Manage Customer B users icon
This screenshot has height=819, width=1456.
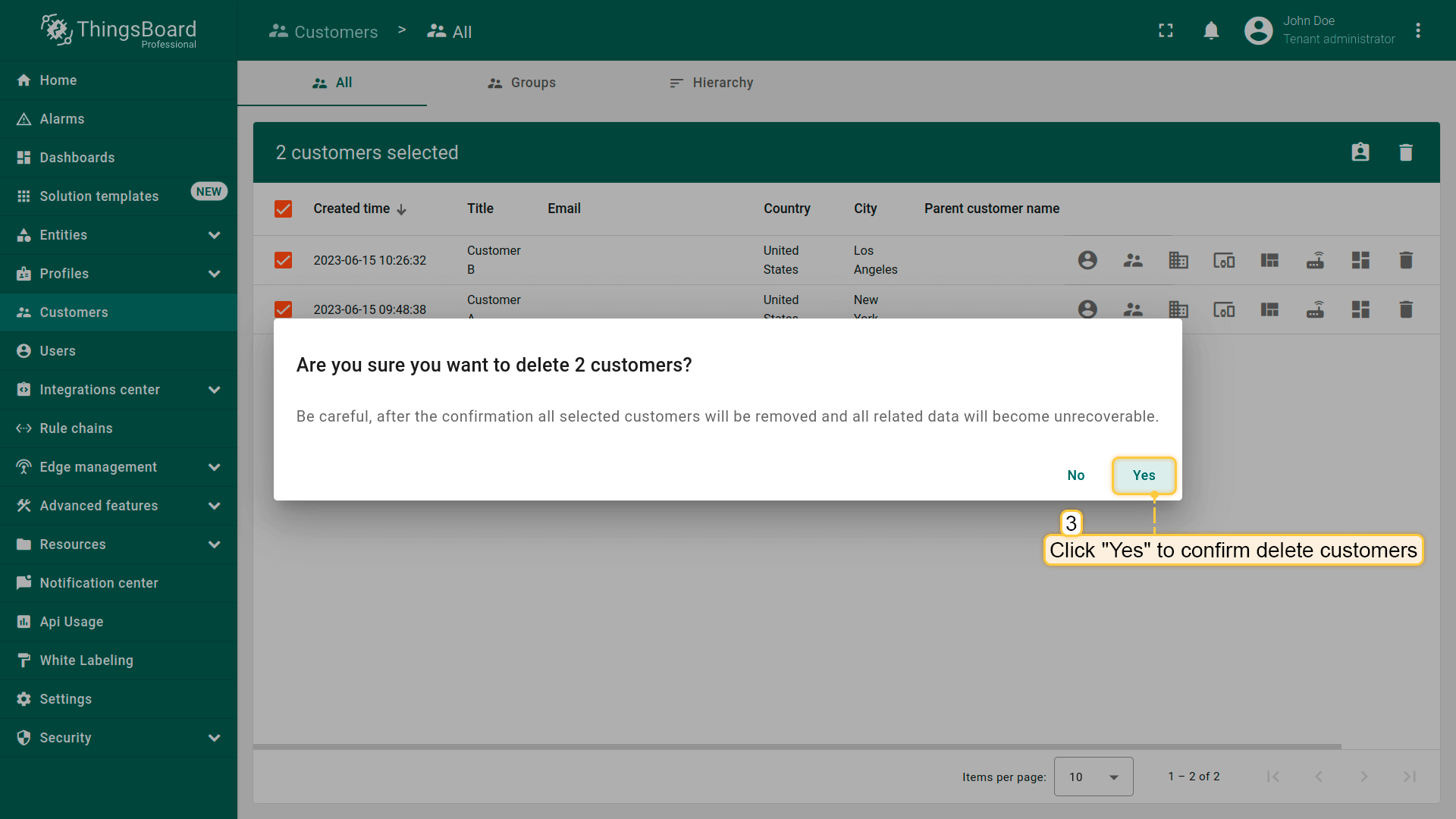(1087, 260)
